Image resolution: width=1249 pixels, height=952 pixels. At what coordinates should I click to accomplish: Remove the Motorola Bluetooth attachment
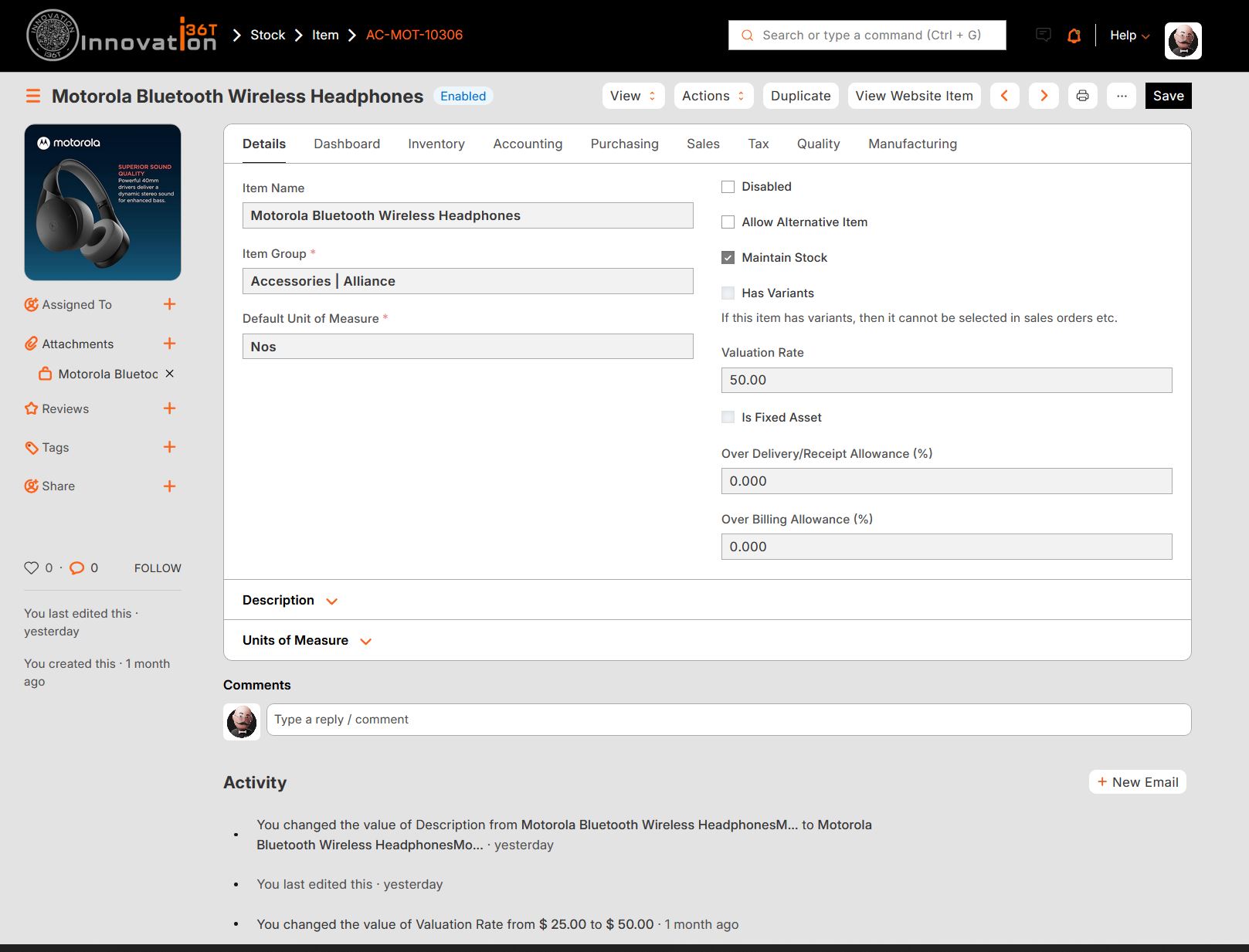coord(170,374)
